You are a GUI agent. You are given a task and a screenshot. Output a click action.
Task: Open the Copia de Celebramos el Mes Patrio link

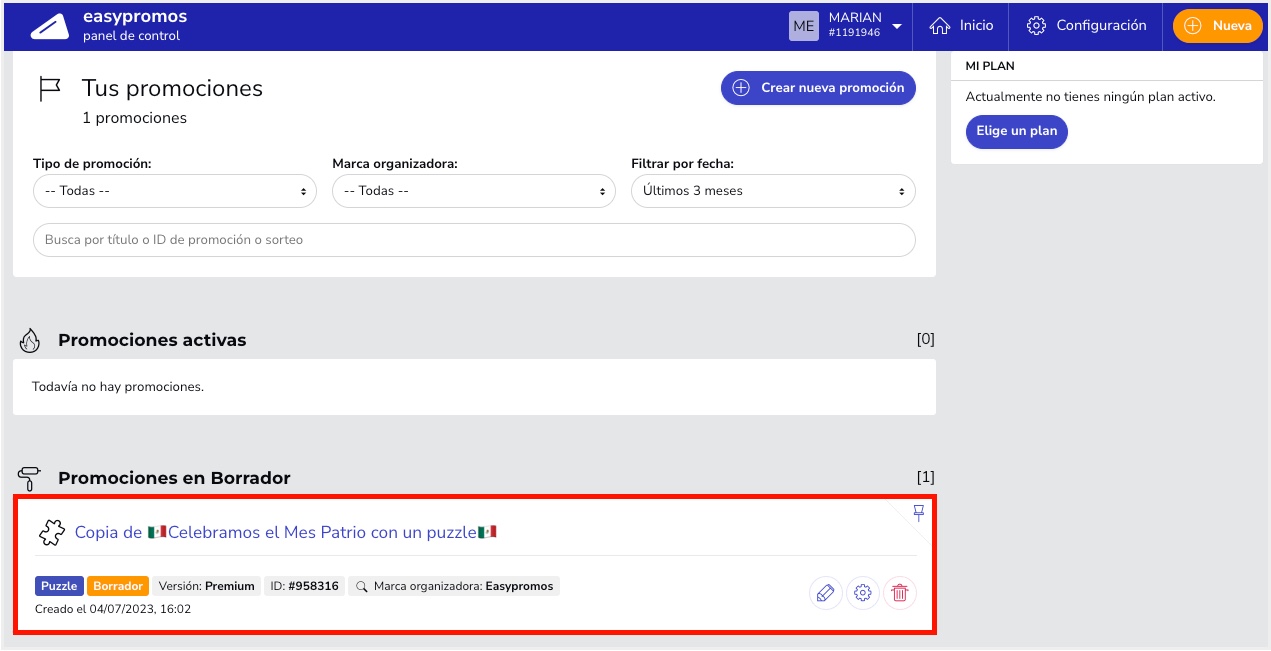(285, 532)
